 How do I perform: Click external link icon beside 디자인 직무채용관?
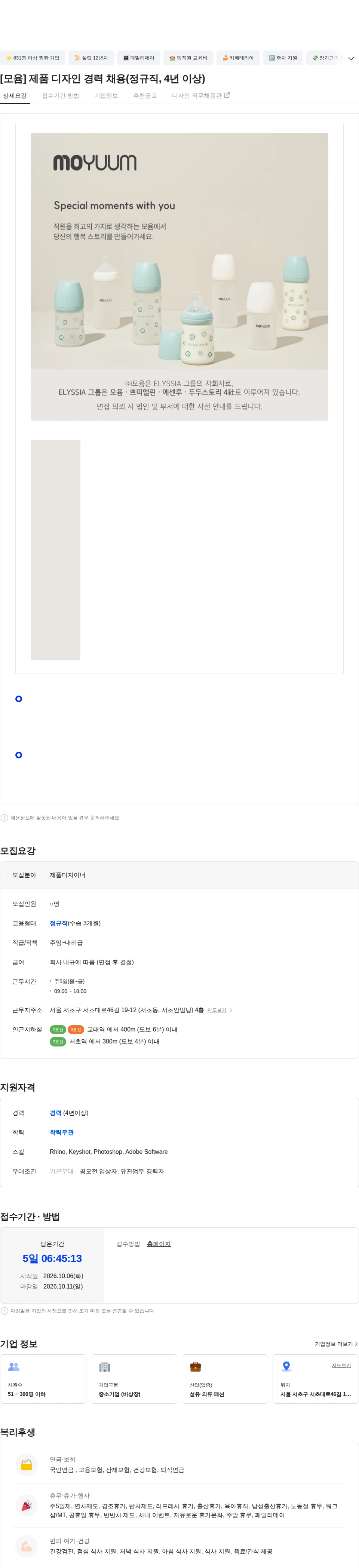pyautogui.click(x=227, y=95)
